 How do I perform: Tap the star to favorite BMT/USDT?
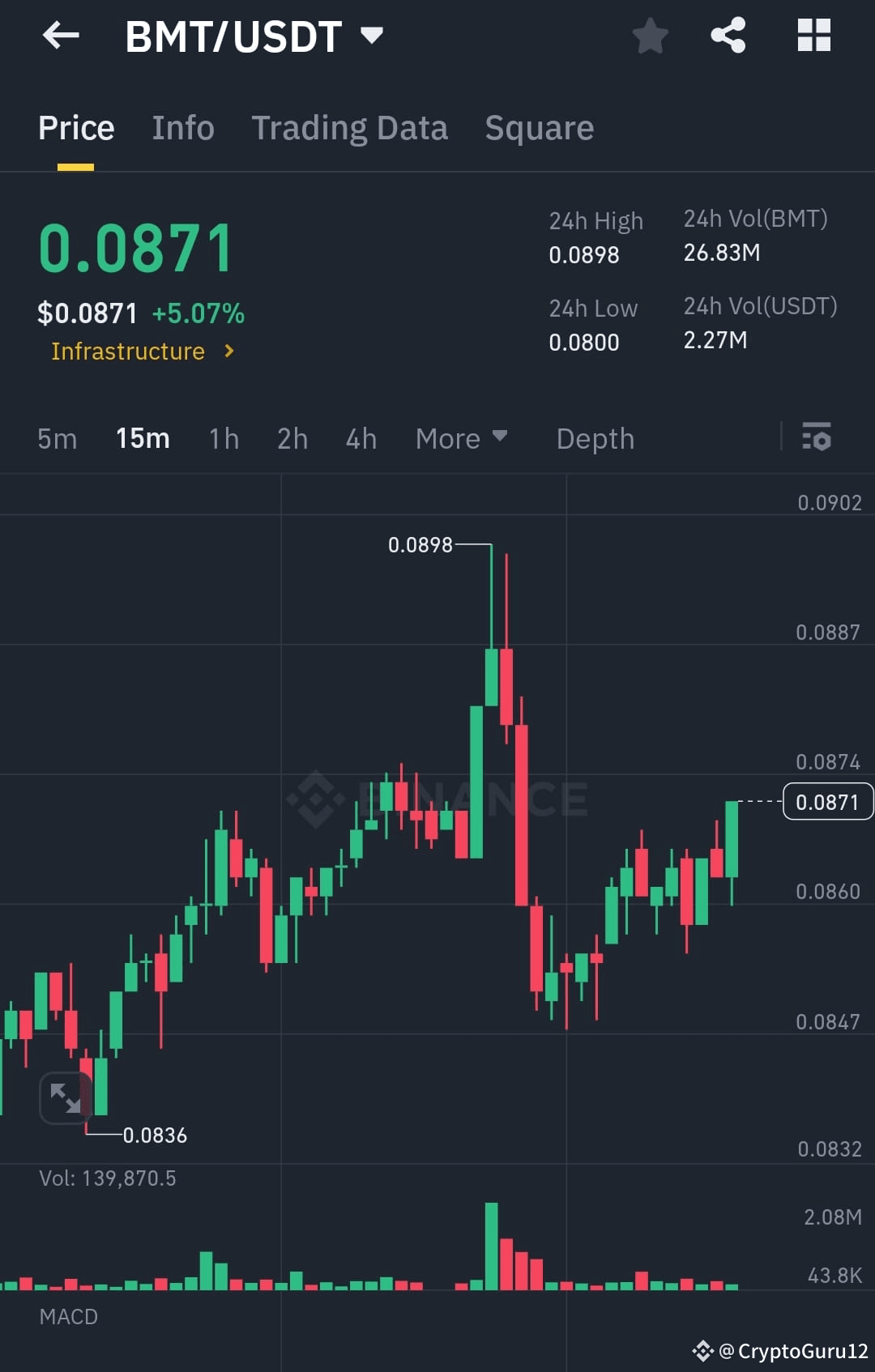coord(651,36)
